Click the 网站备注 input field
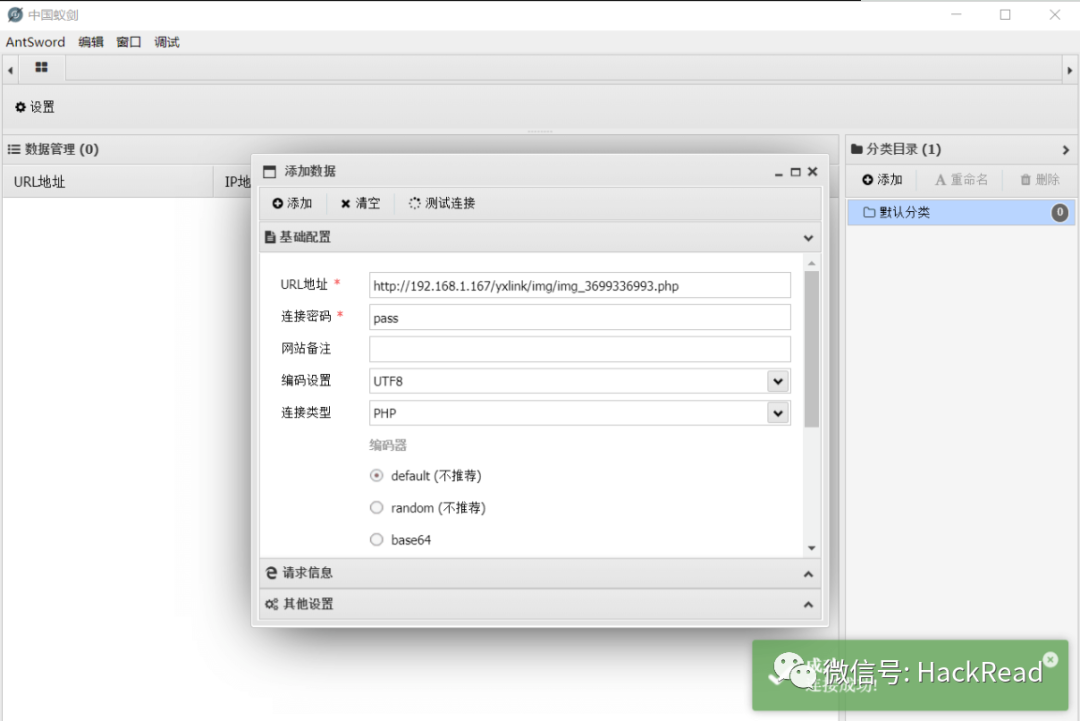This screenshot has width=1080, height=721. pyautogui.click(x=579, y=349)
